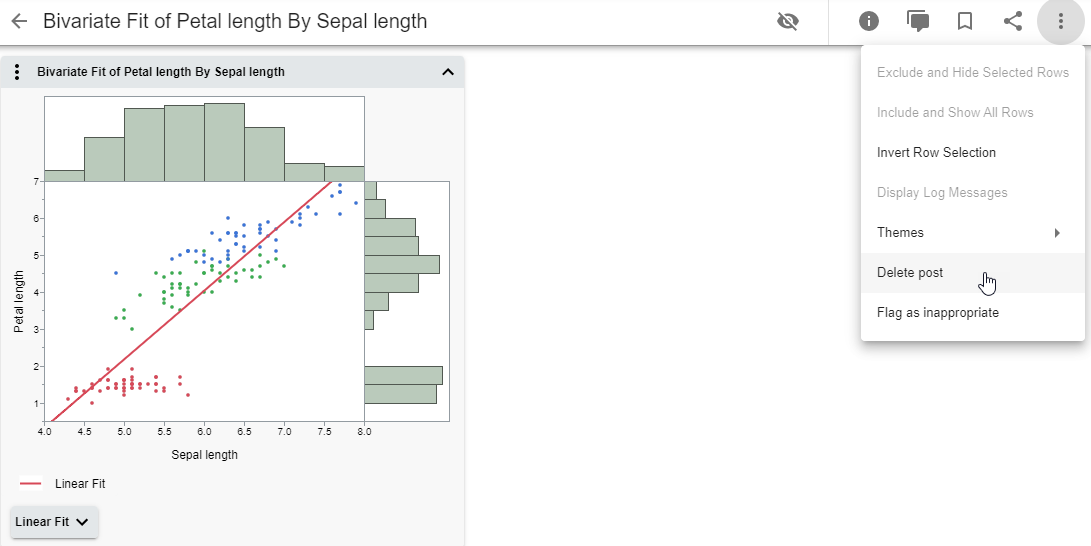Toggle the hidden visibility eye icon

[788, 21]
